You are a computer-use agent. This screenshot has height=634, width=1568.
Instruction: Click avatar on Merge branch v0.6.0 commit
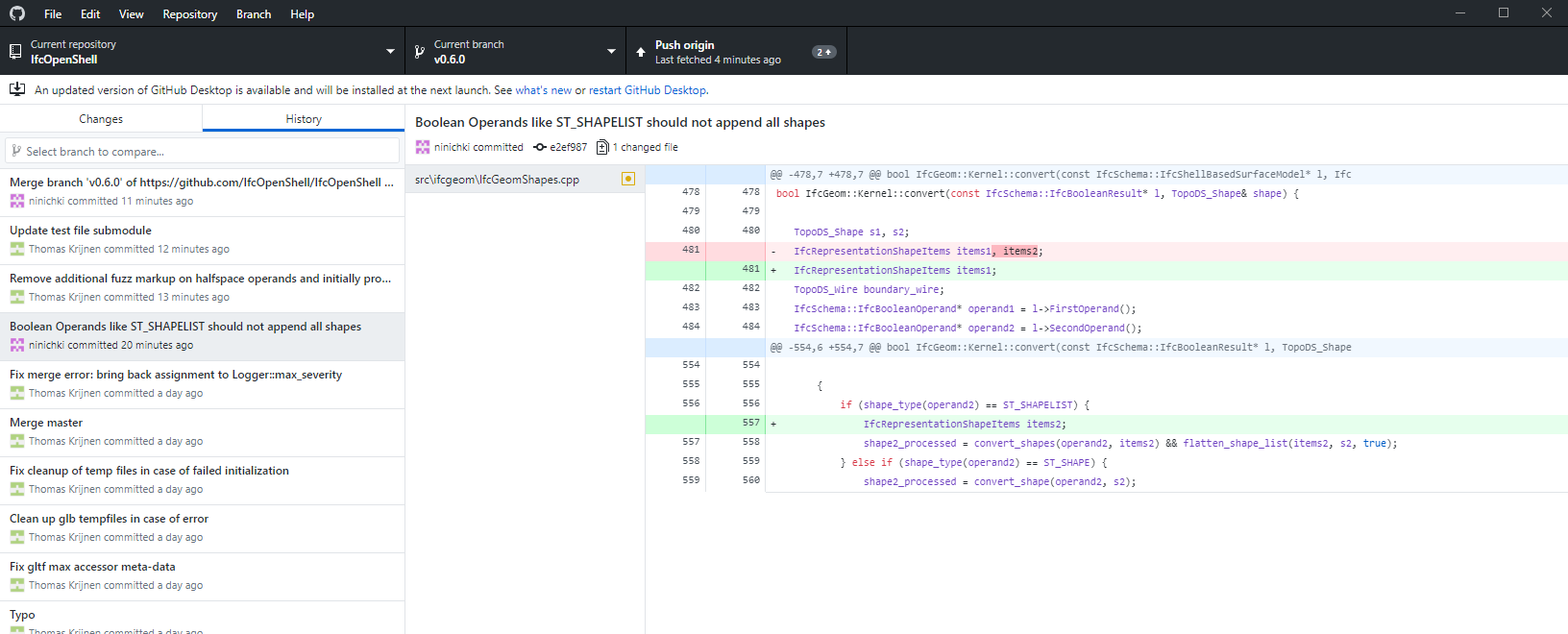(x=17, y=201)
